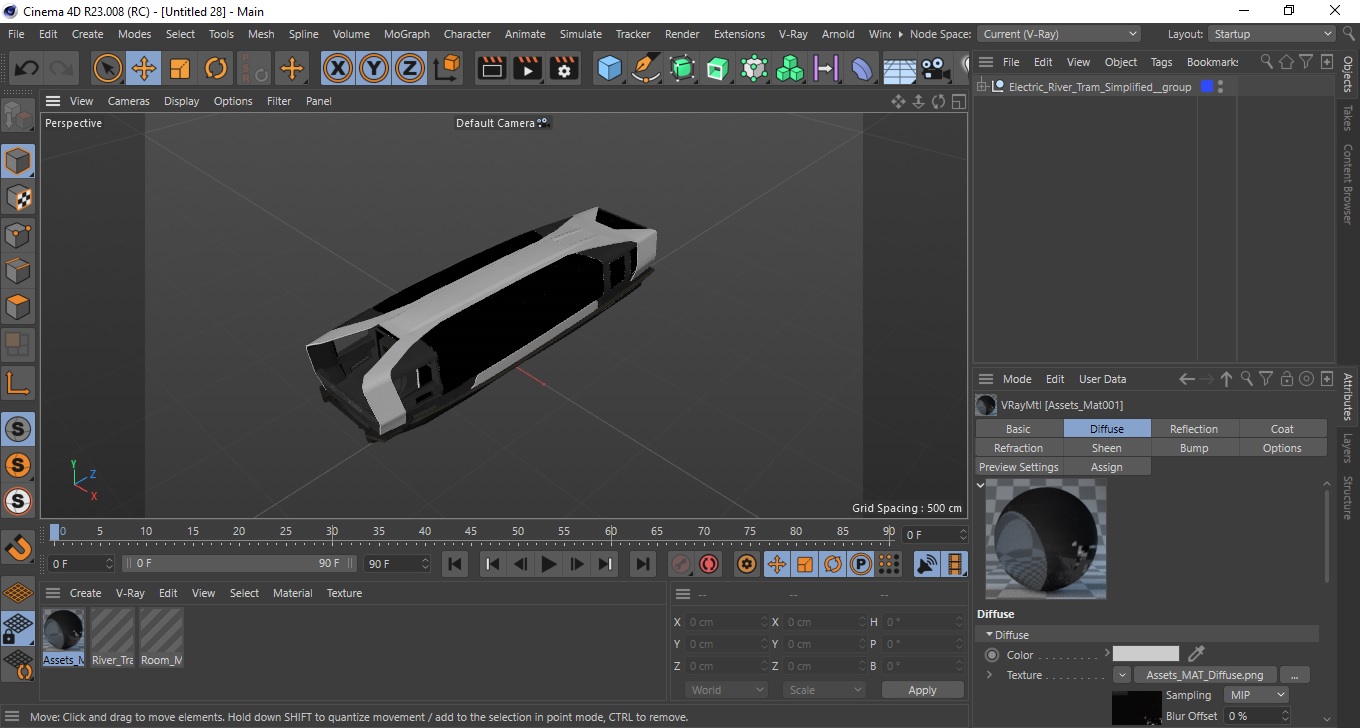This screenshot has width=1360, height=728.
Task: Enable Axis mode
Action: pyautogui.click(x=18, y=383)
